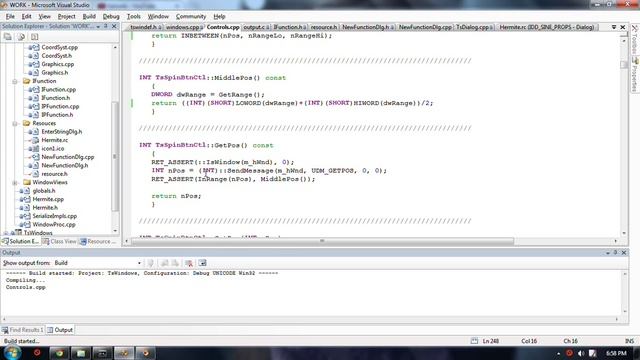This screenshot has width=640, height=360.
Task: Open Chrome from the taskbar
Action: click(x=59, y=353)
